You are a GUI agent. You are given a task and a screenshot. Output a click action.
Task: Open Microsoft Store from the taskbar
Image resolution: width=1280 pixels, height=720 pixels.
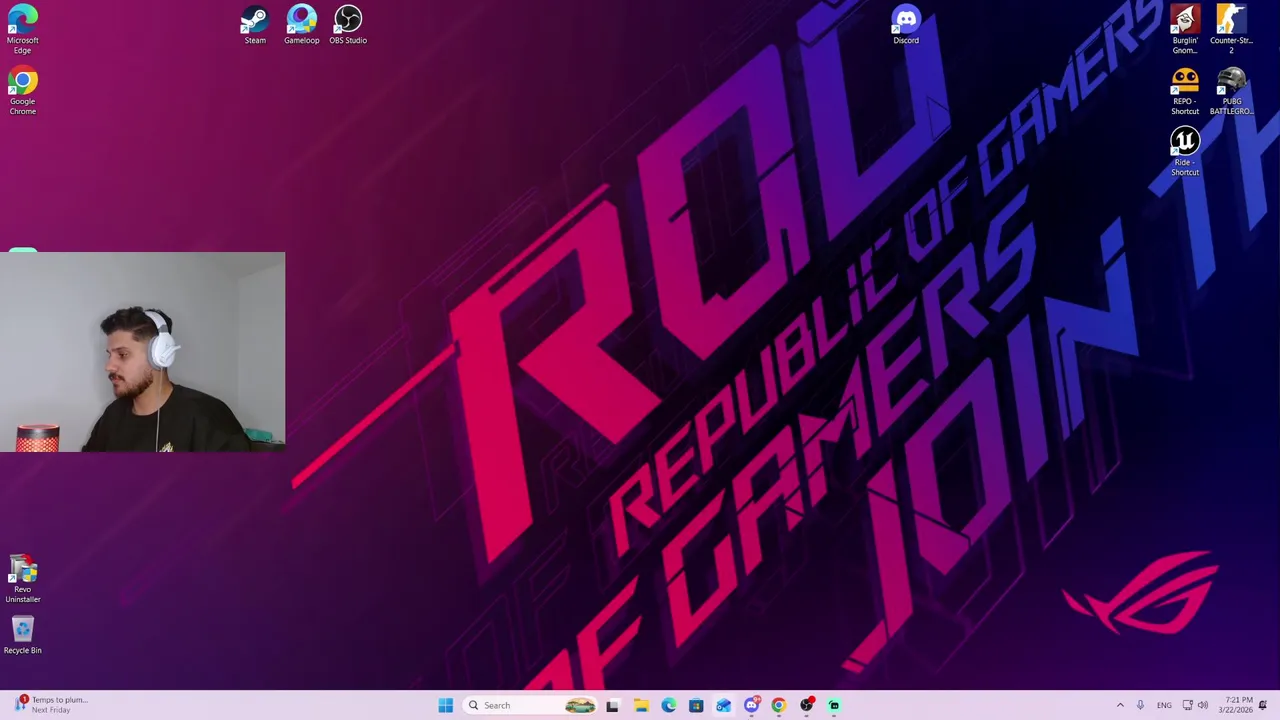(x=696, y=705)
